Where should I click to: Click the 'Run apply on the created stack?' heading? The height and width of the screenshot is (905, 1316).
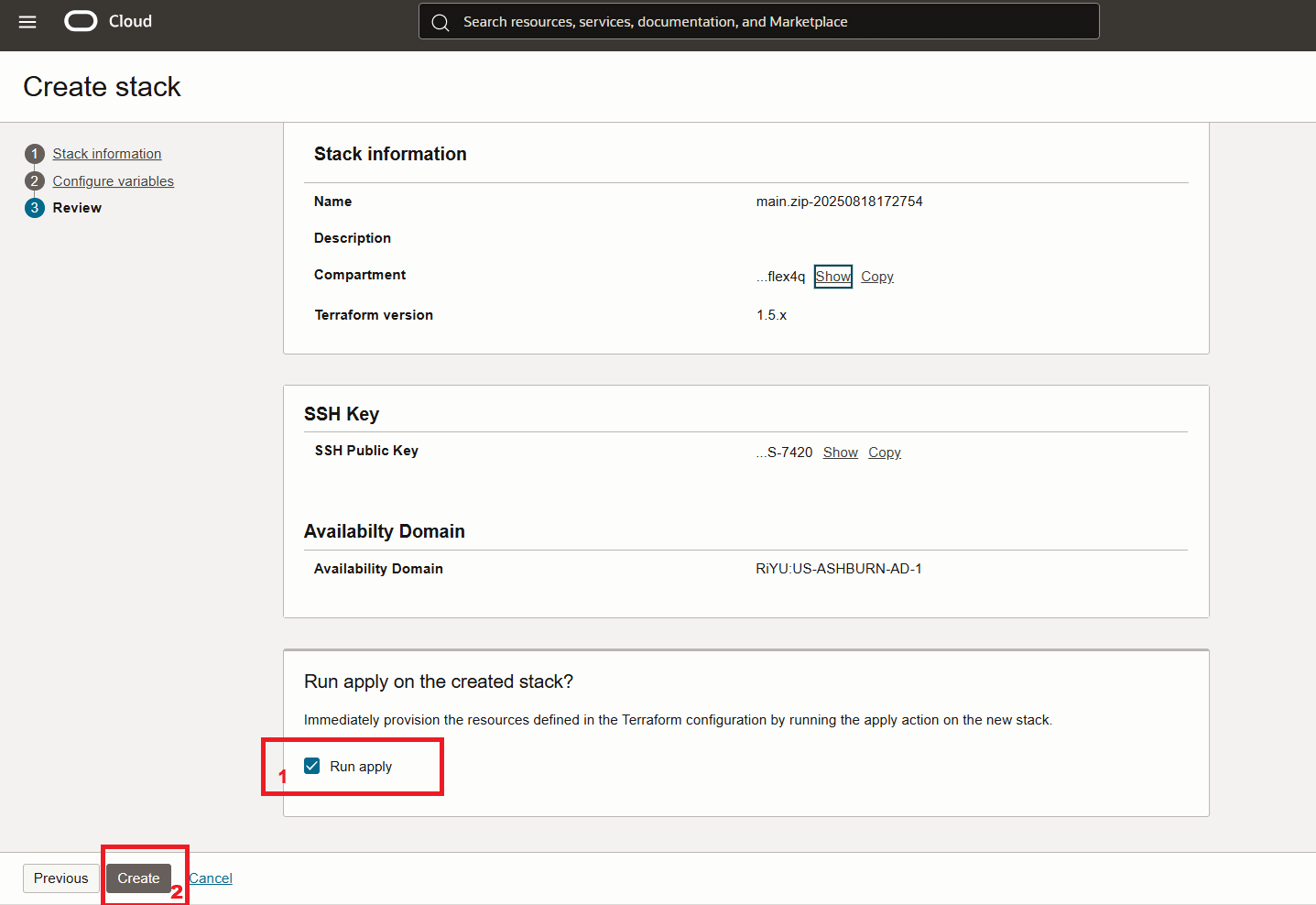[x=439, y=681]
